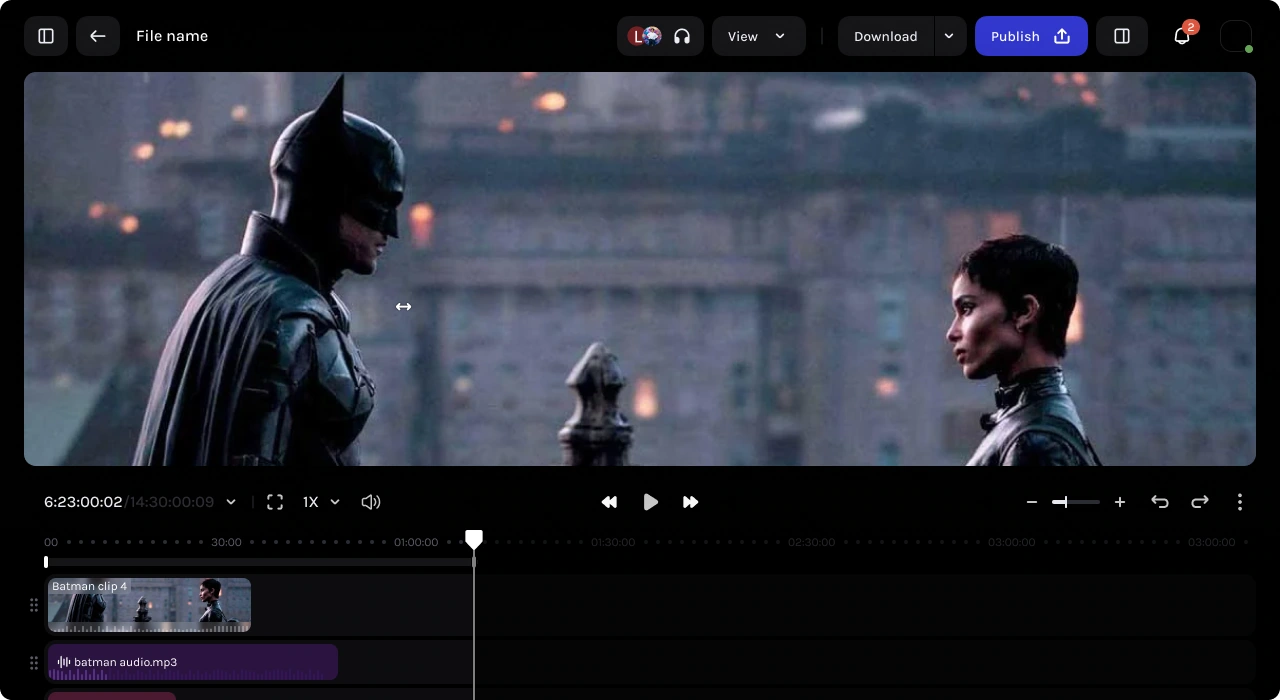Screen dimensions: 1280x700
Task: Click the headphones icon
Action: tap(682, 36)
